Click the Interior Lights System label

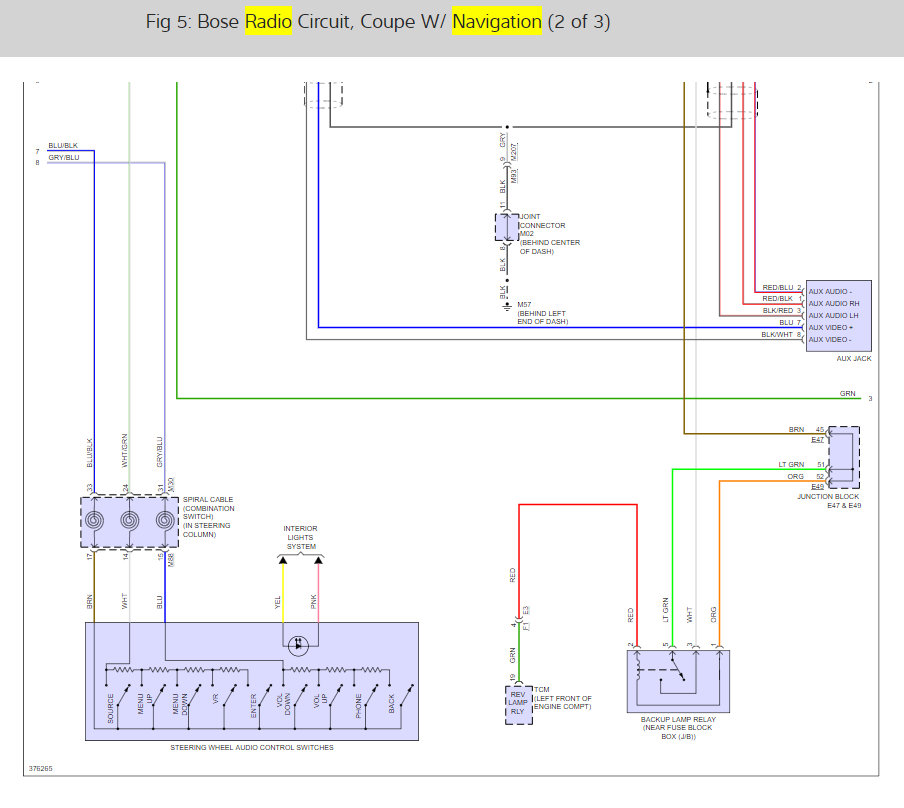tap(300, 538)
